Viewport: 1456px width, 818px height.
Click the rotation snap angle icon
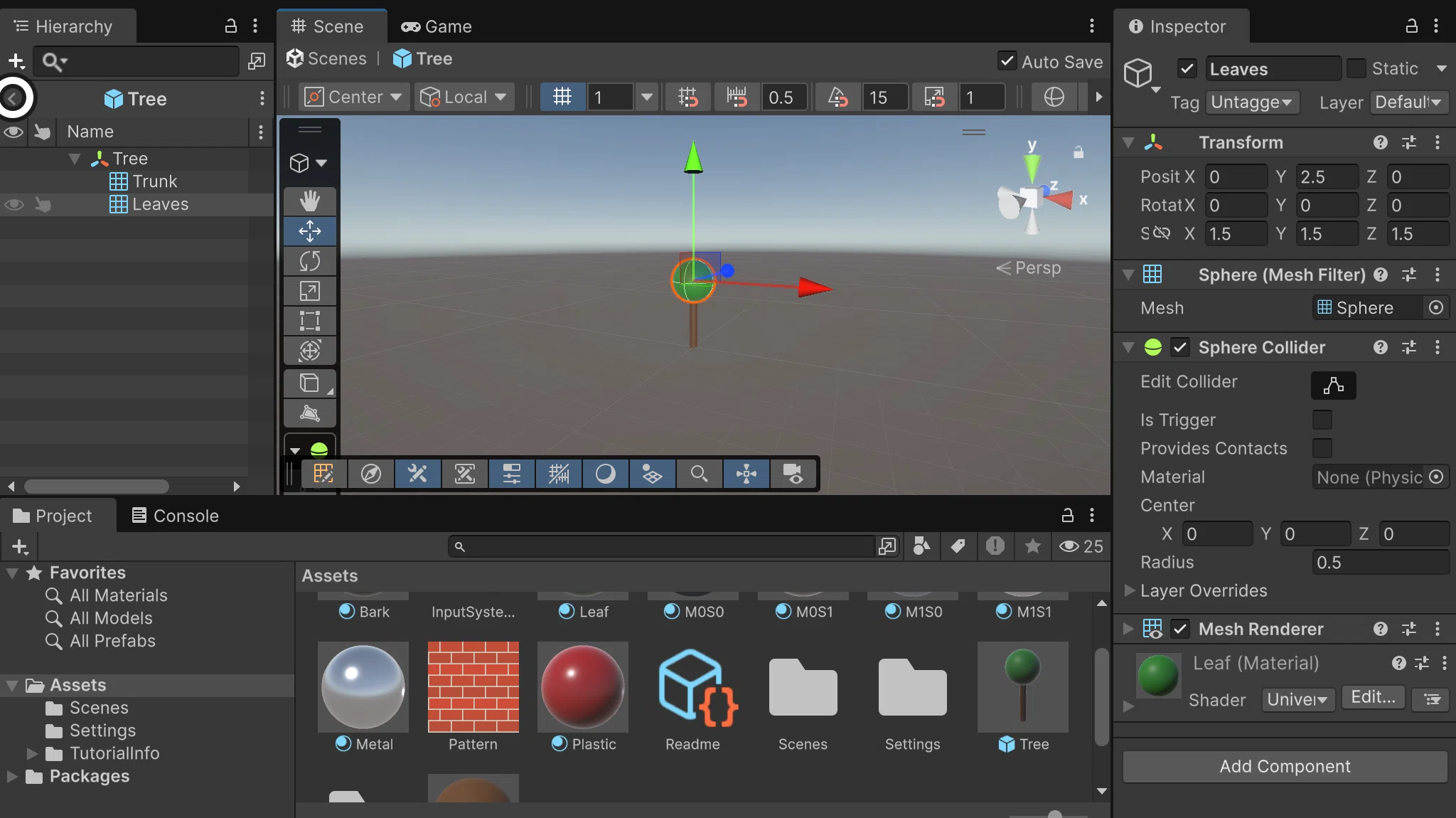[838, 97]
